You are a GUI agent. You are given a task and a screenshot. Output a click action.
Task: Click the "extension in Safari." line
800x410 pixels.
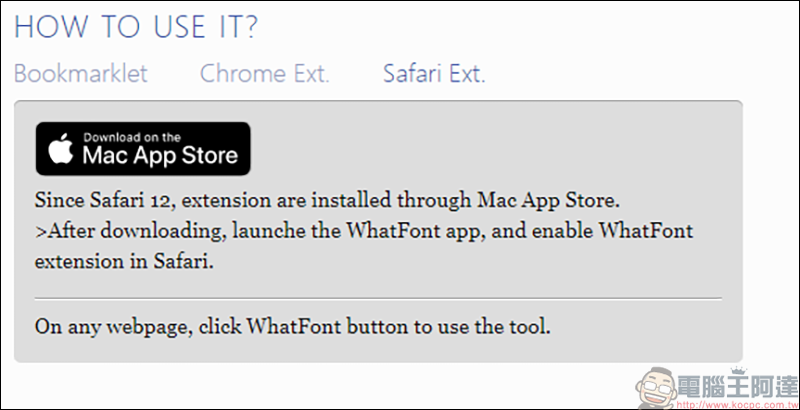tap(124, 262)
